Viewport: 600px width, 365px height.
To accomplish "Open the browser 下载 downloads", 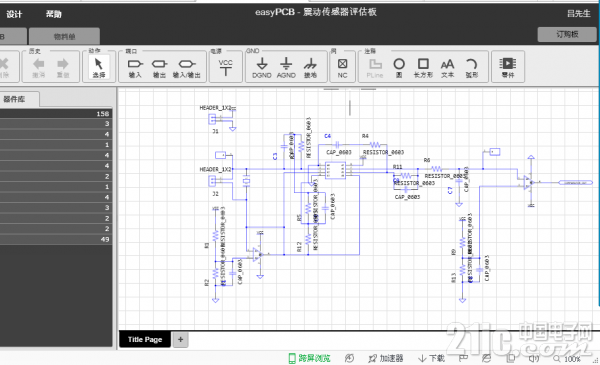I will tap(431, 358).
